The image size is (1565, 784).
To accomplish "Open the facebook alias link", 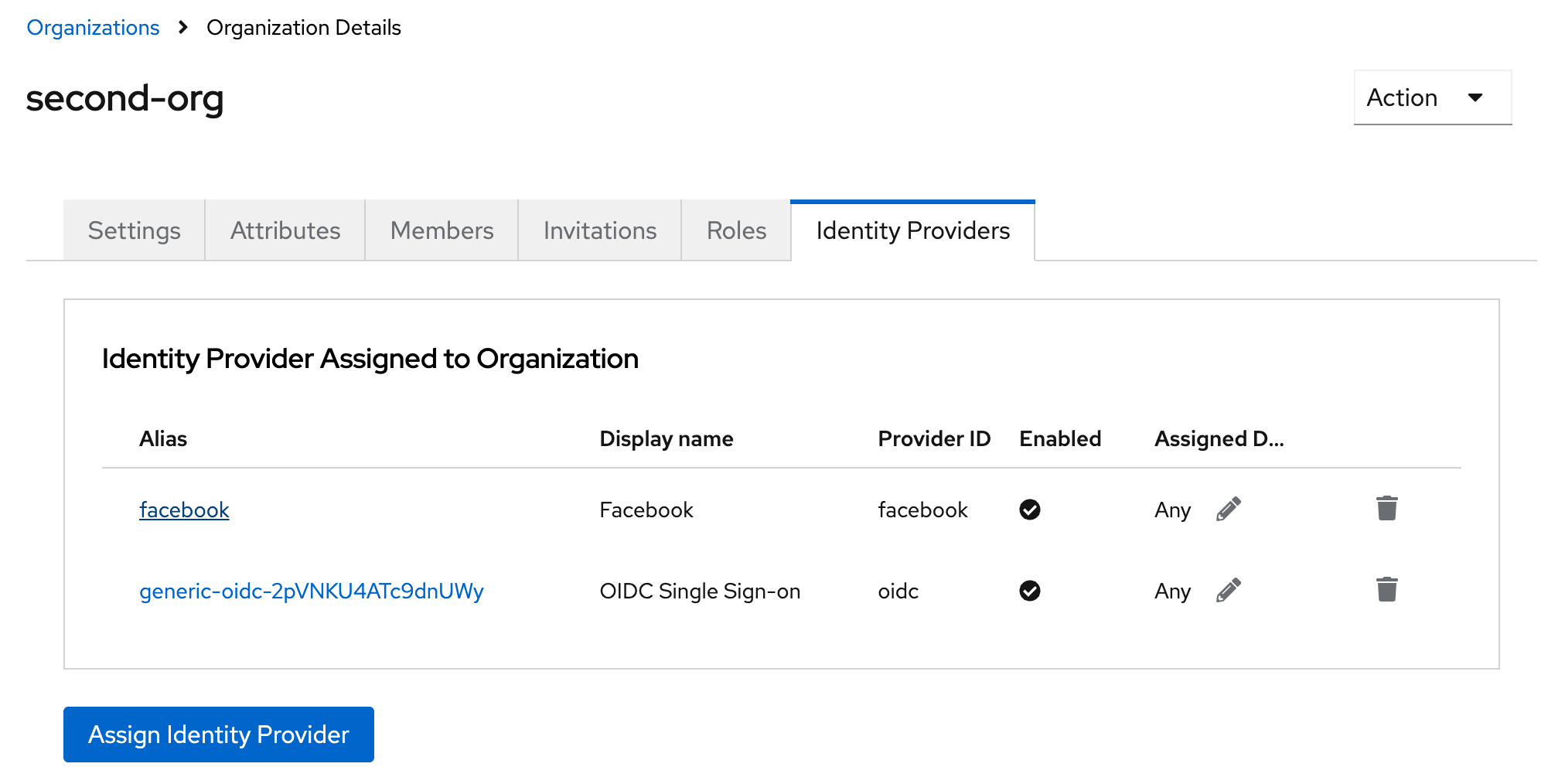I will (x=184, y=510).
